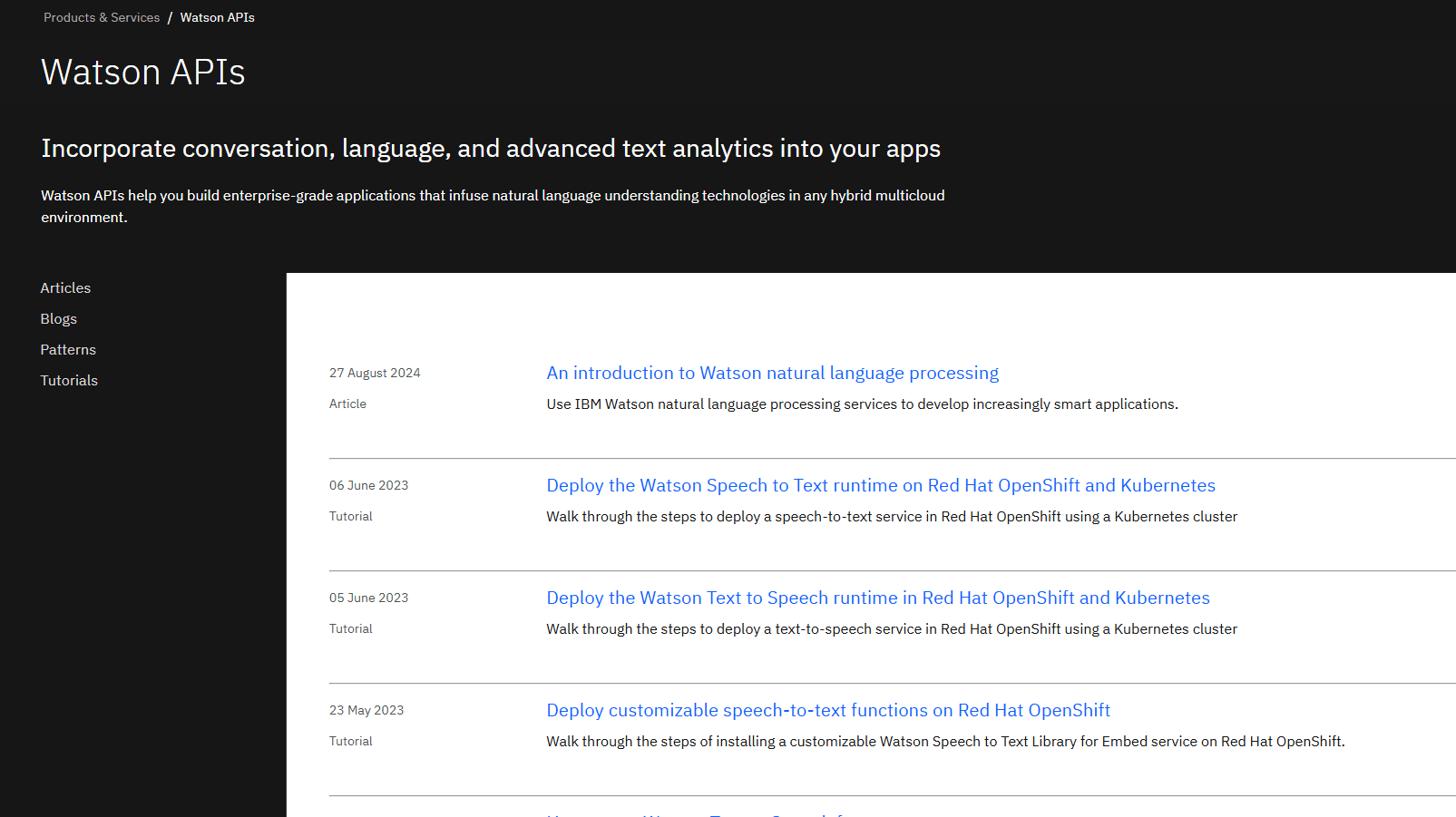Click the Incorporate conversation tagline heading

(491, 149)
